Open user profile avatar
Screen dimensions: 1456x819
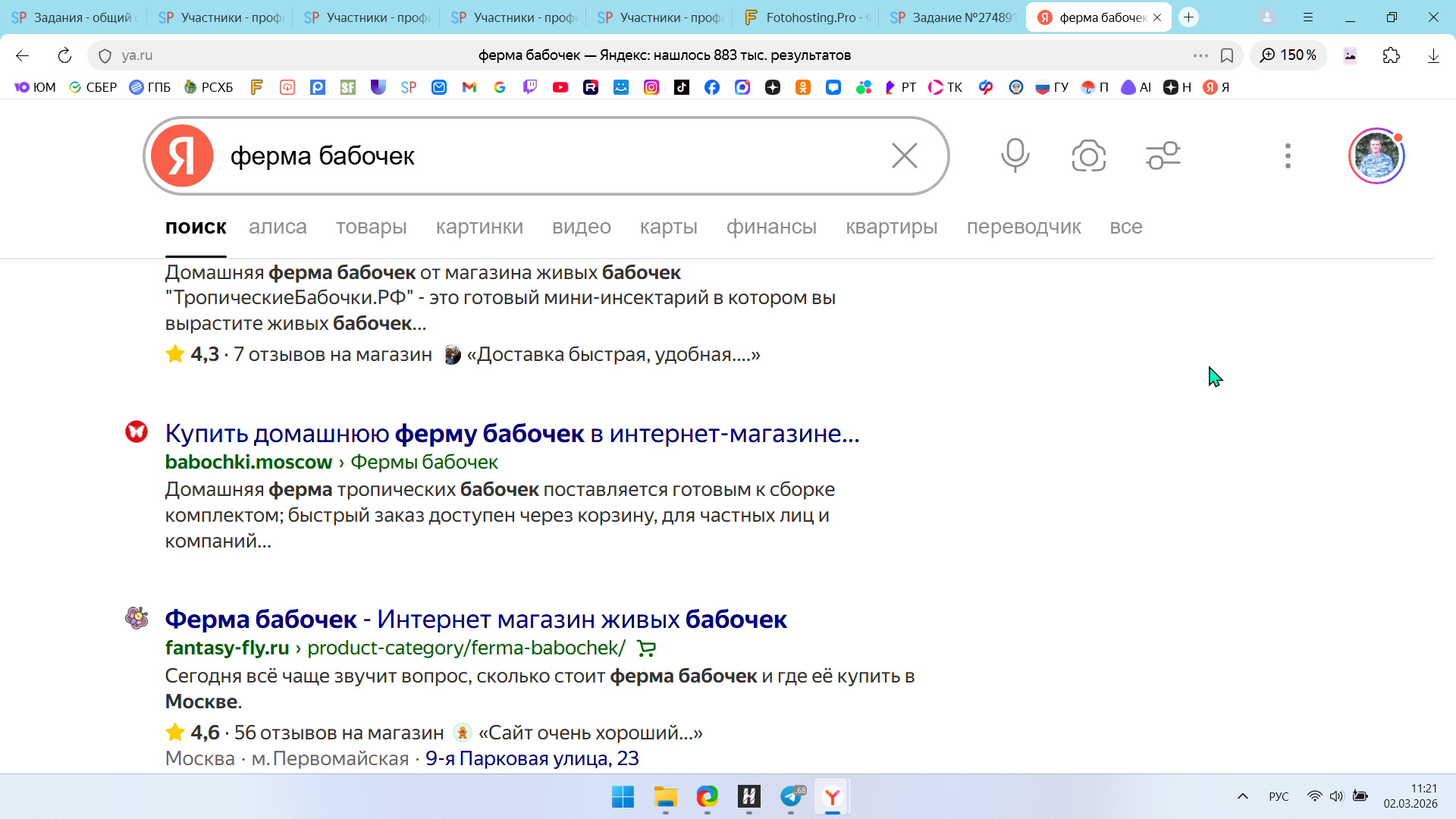[x=1376, y=155]
